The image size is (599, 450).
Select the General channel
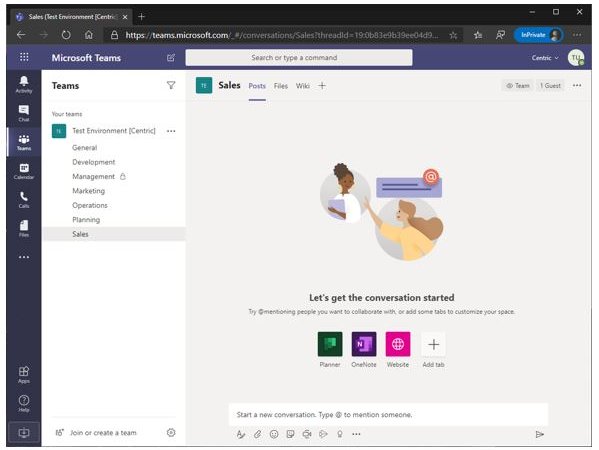[84, 147]
